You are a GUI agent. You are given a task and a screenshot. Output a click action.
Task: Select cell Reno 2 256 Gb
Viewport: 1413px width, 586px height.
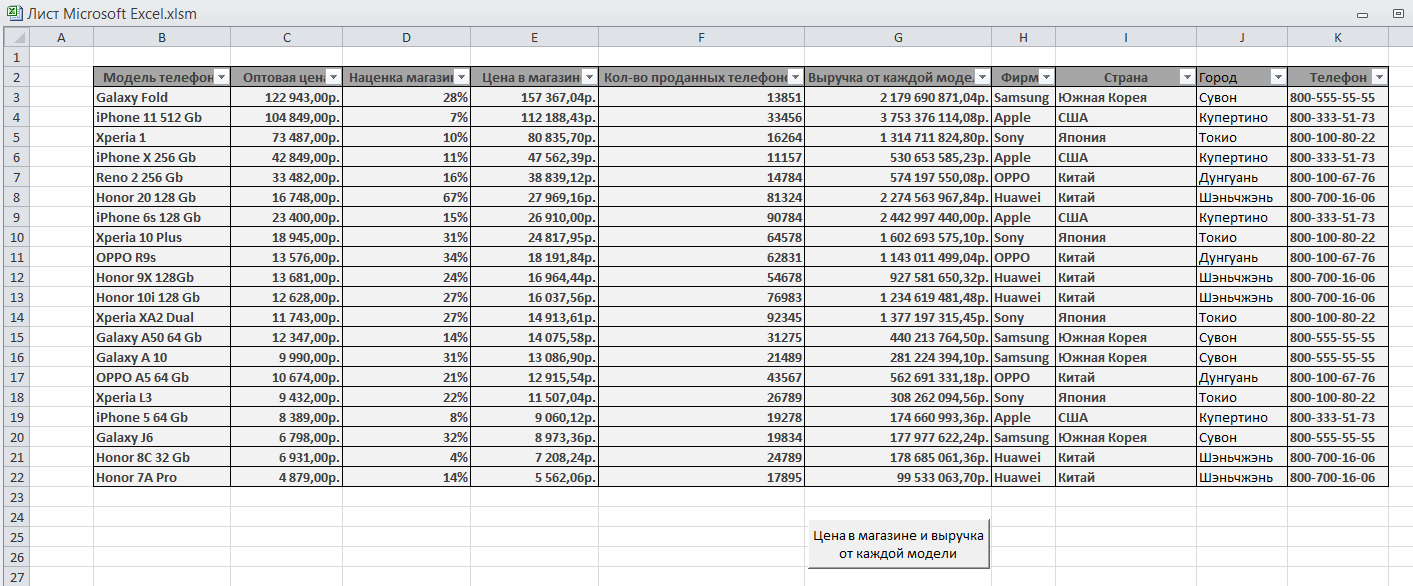coord(162,177)
